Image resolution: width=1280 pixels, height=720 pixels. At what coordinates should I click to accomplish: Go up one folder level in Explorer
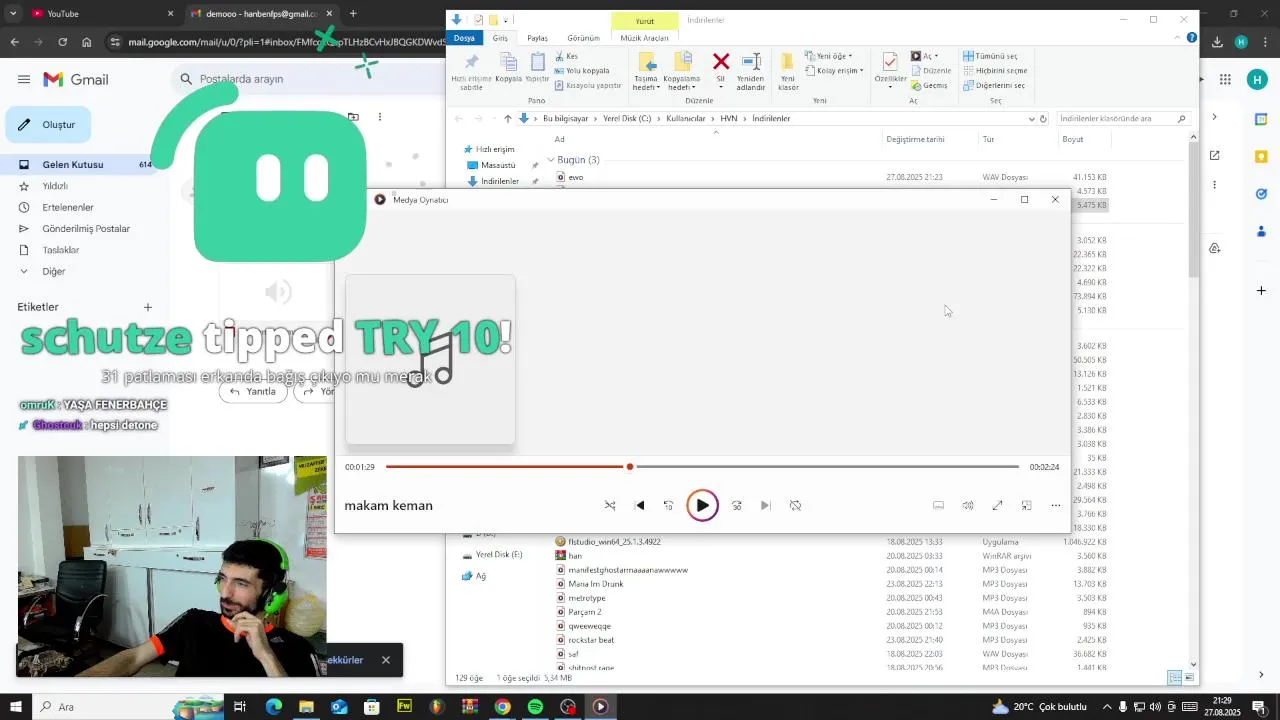(508, 119)
